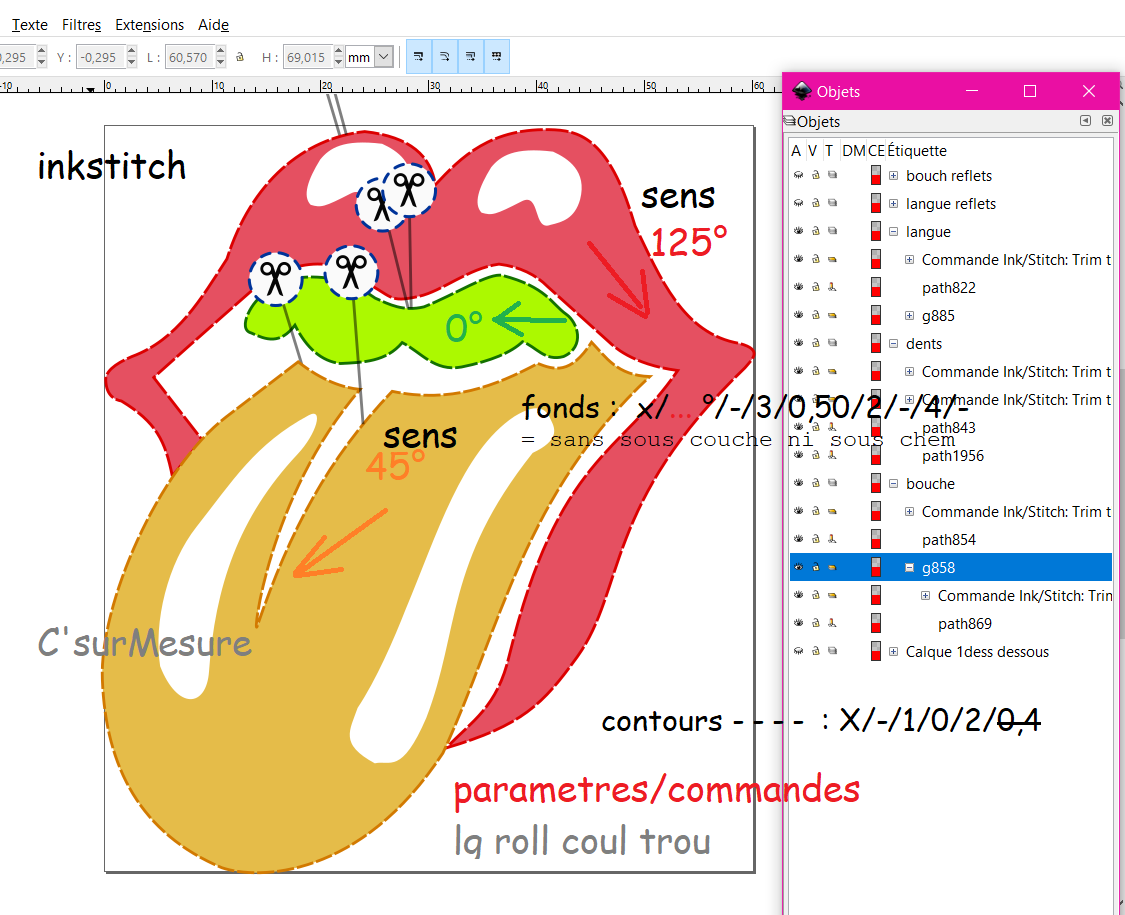Click the path type icon of path822
1125x915 pixels.
point(832,287)
